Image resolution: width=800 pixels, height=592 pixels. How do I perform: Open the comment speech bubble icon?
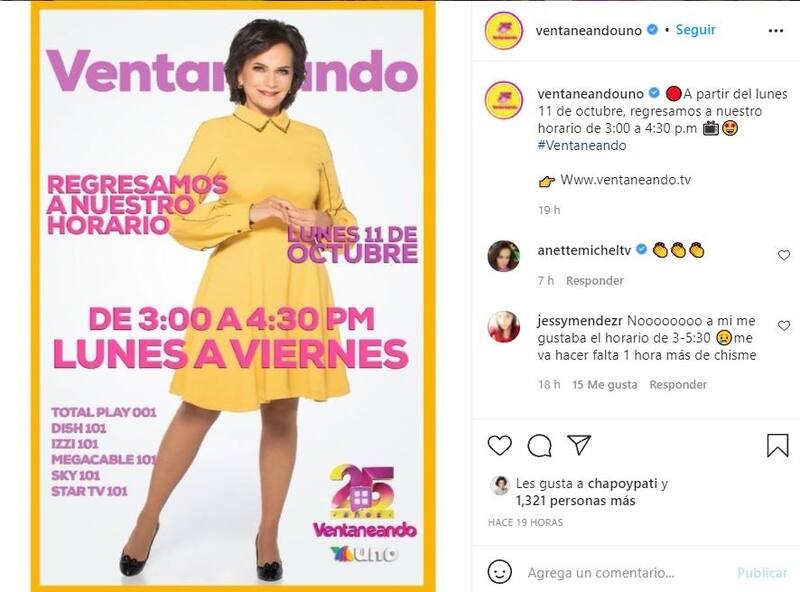[539, 446]
